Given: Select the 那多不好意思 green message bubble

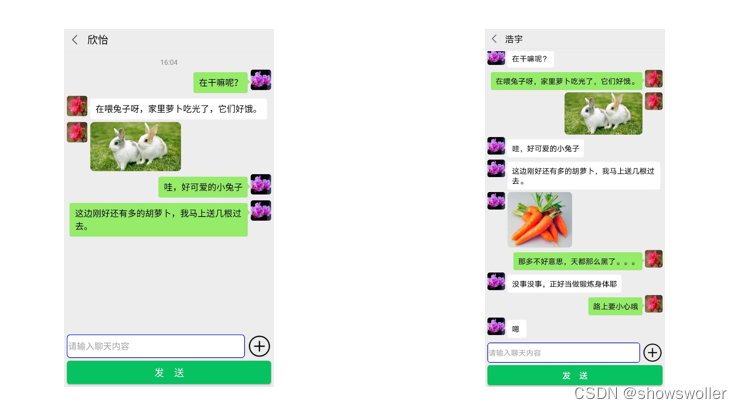Looking at the screenshot, I should tap(578, 261).
